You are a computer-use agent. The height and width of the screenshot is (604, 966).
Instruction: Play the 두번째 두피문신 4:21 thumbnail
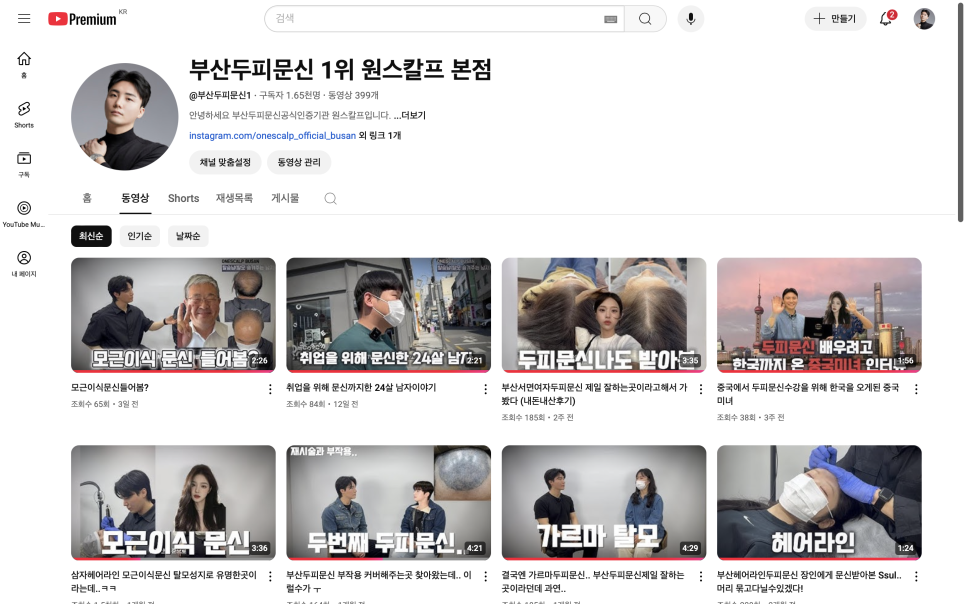pos(389,502)
